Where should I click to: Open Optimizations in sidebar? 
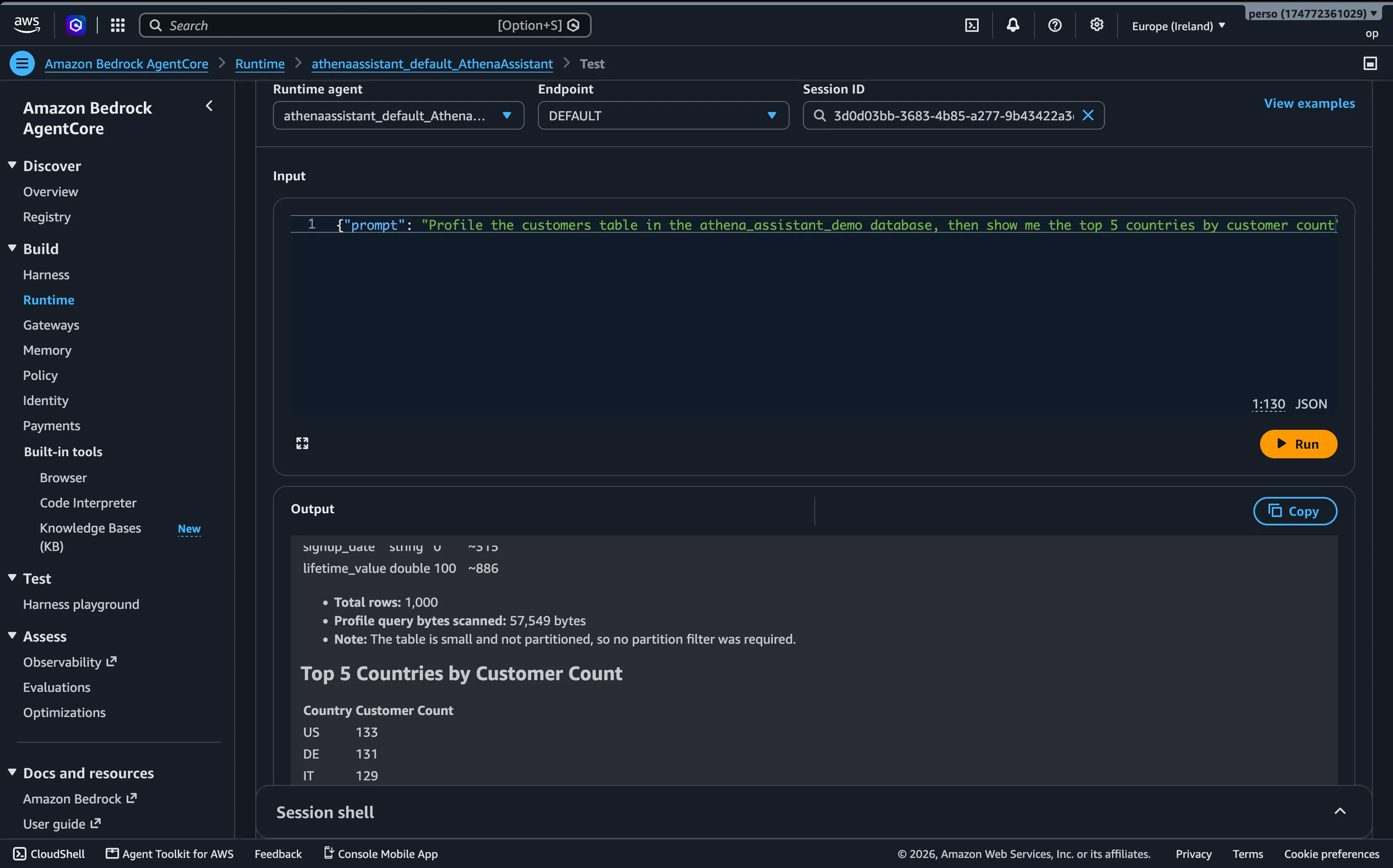point(64,712)
